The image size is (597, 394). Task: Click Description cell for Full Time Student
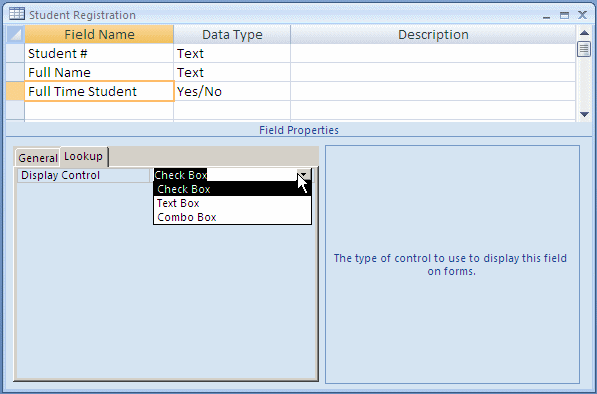pyautogui.click(x=433, y=91)
